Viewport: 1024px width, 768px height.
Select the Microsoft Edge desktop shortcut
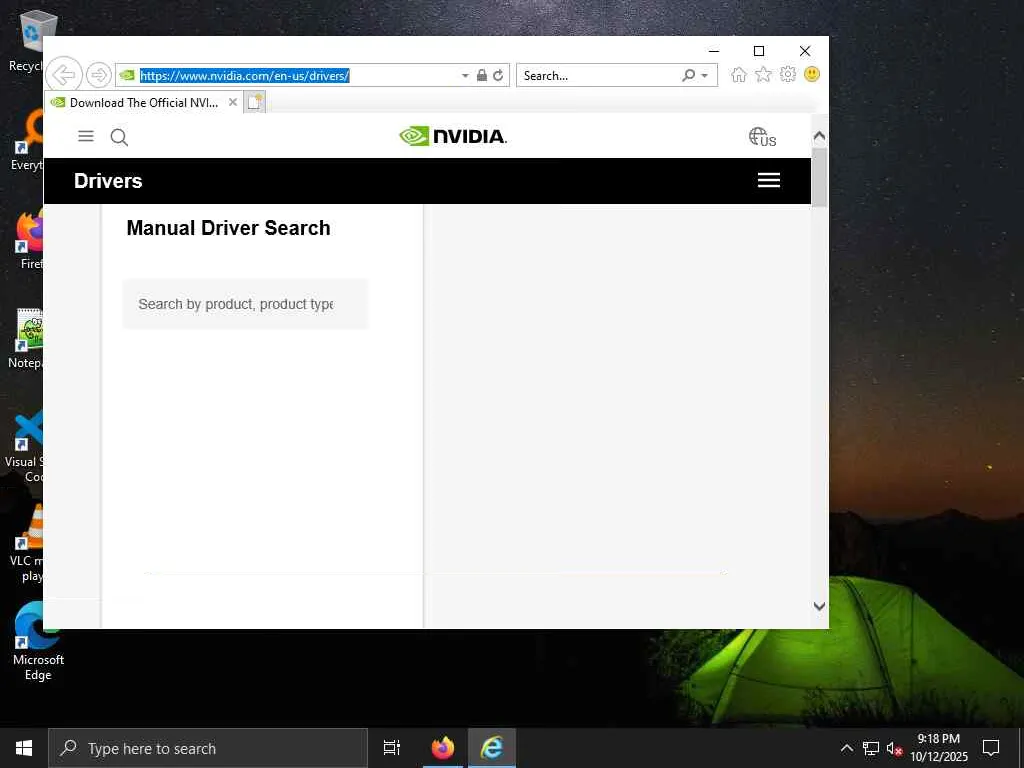pos(38,641)
